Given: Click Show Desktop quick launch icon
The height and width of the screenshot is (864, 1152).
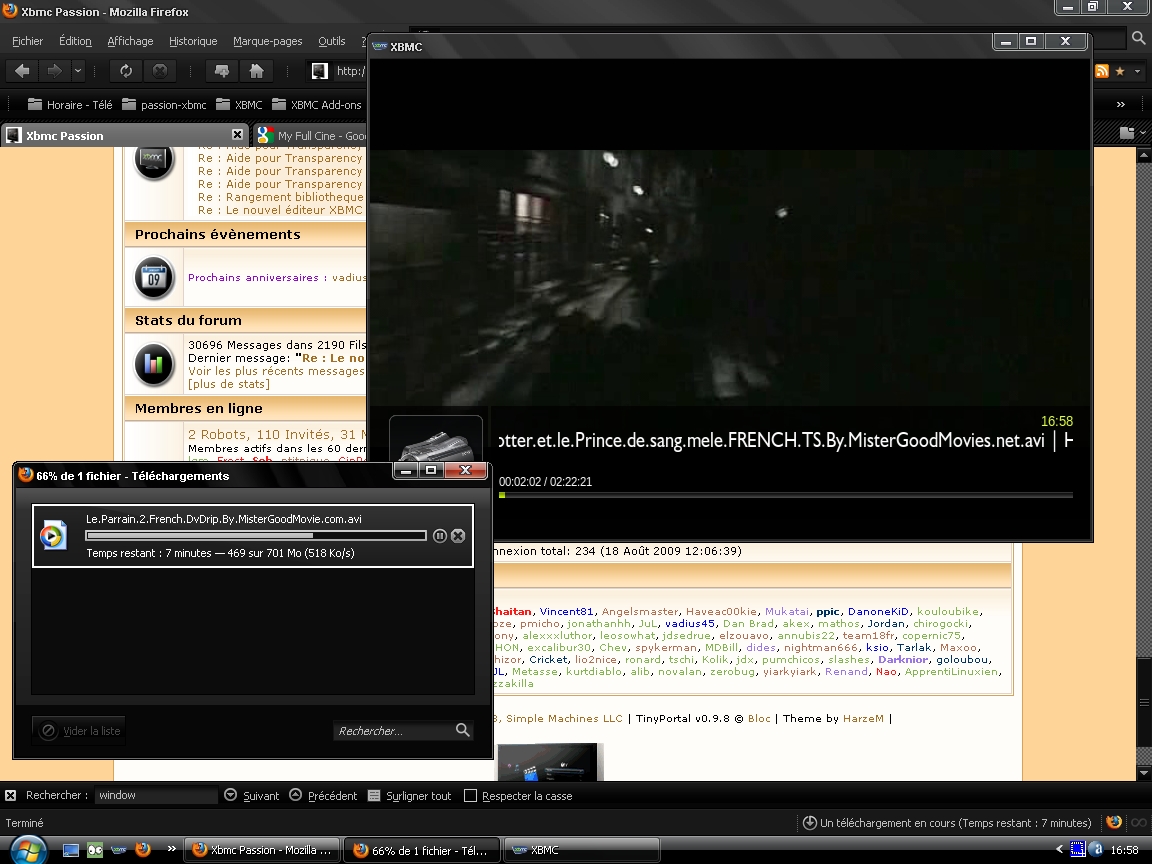Looking at the screenshot, I should pos(71,850).
